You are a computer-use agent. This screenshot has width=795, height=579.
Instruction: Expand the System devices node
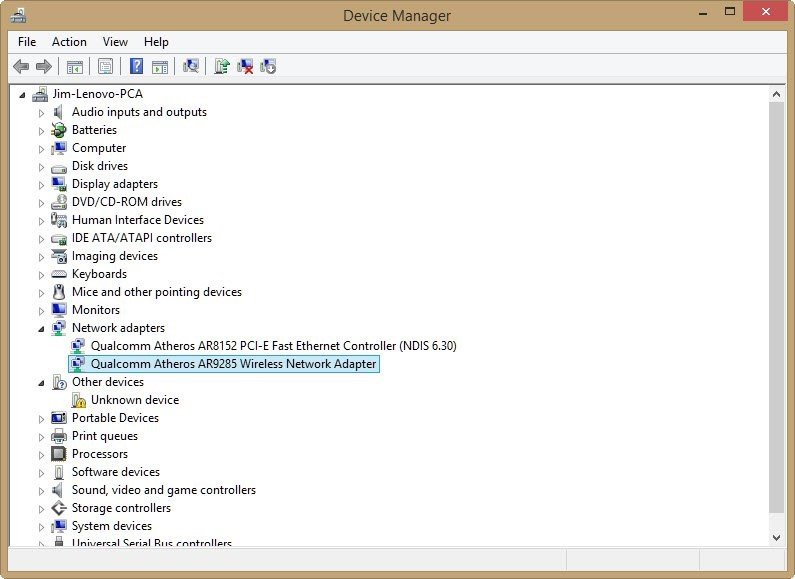tap(41, 527)
